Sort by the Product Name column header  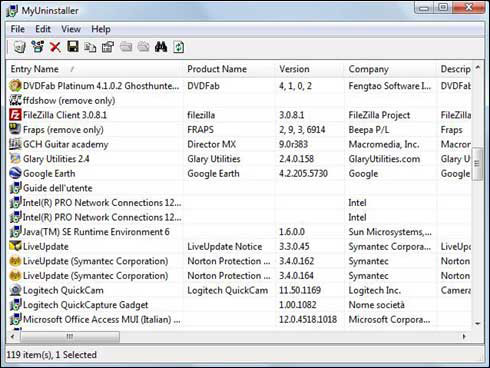pos(229,69)
